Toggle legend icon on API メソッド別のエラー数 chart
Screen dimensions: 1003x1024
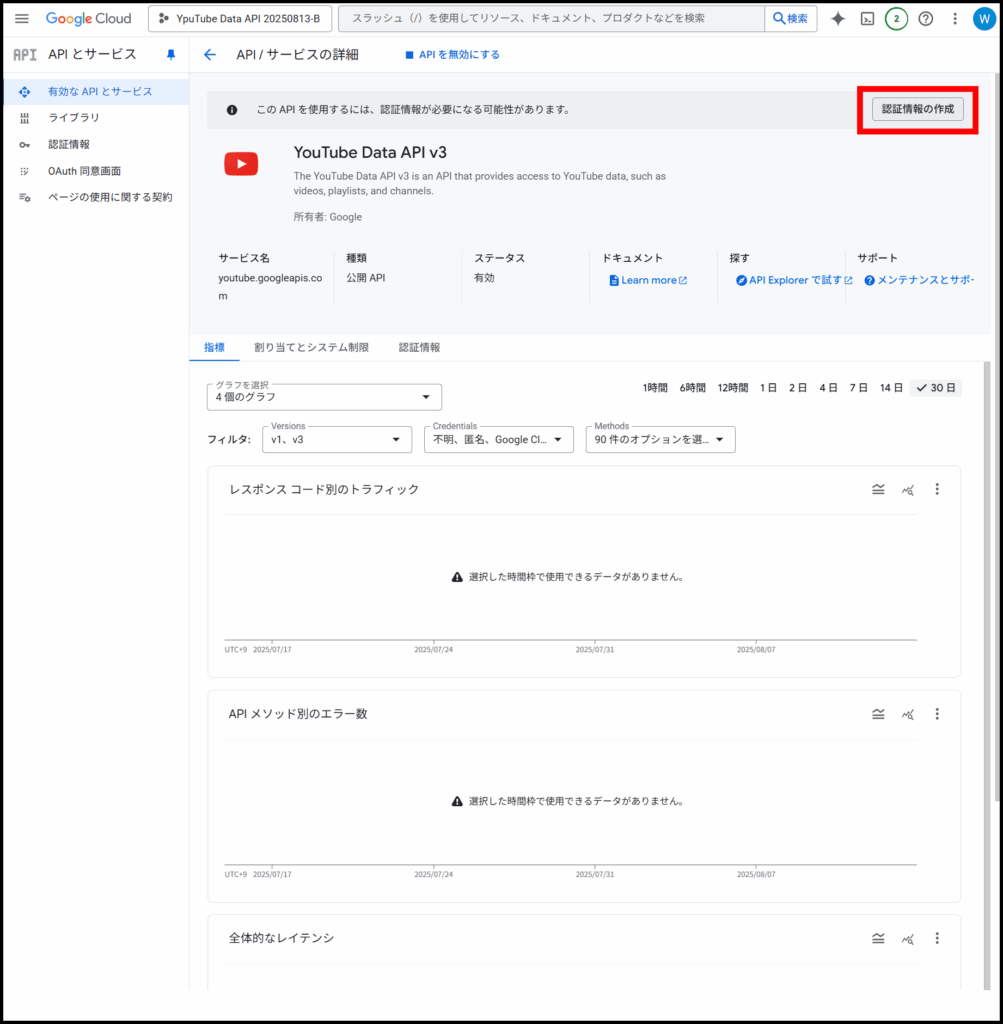878,714
